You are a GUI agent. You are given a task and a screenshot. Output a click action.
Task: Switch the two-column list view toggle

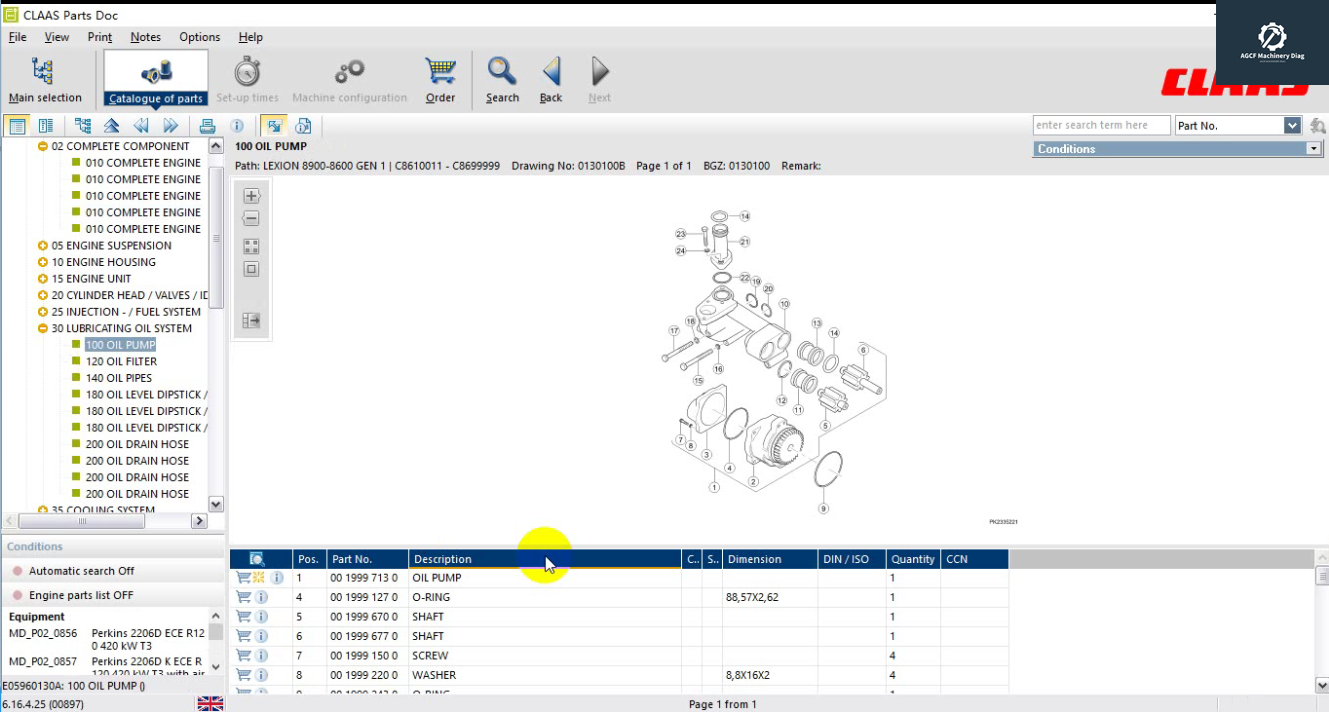(45, 125)
